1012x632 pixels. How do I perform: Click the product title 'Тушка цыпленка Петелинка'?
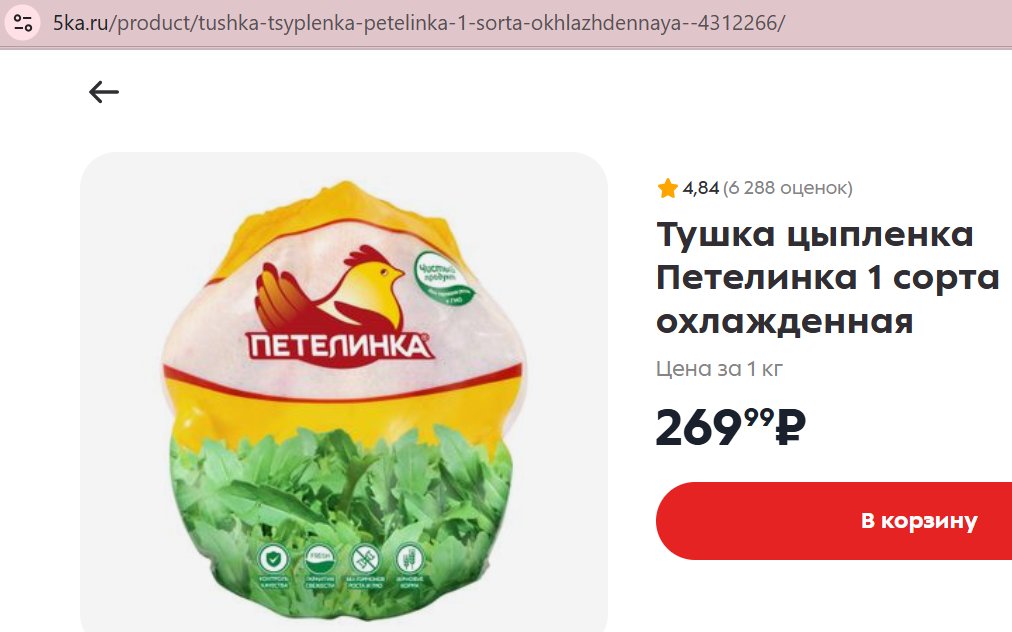[827, 278]
